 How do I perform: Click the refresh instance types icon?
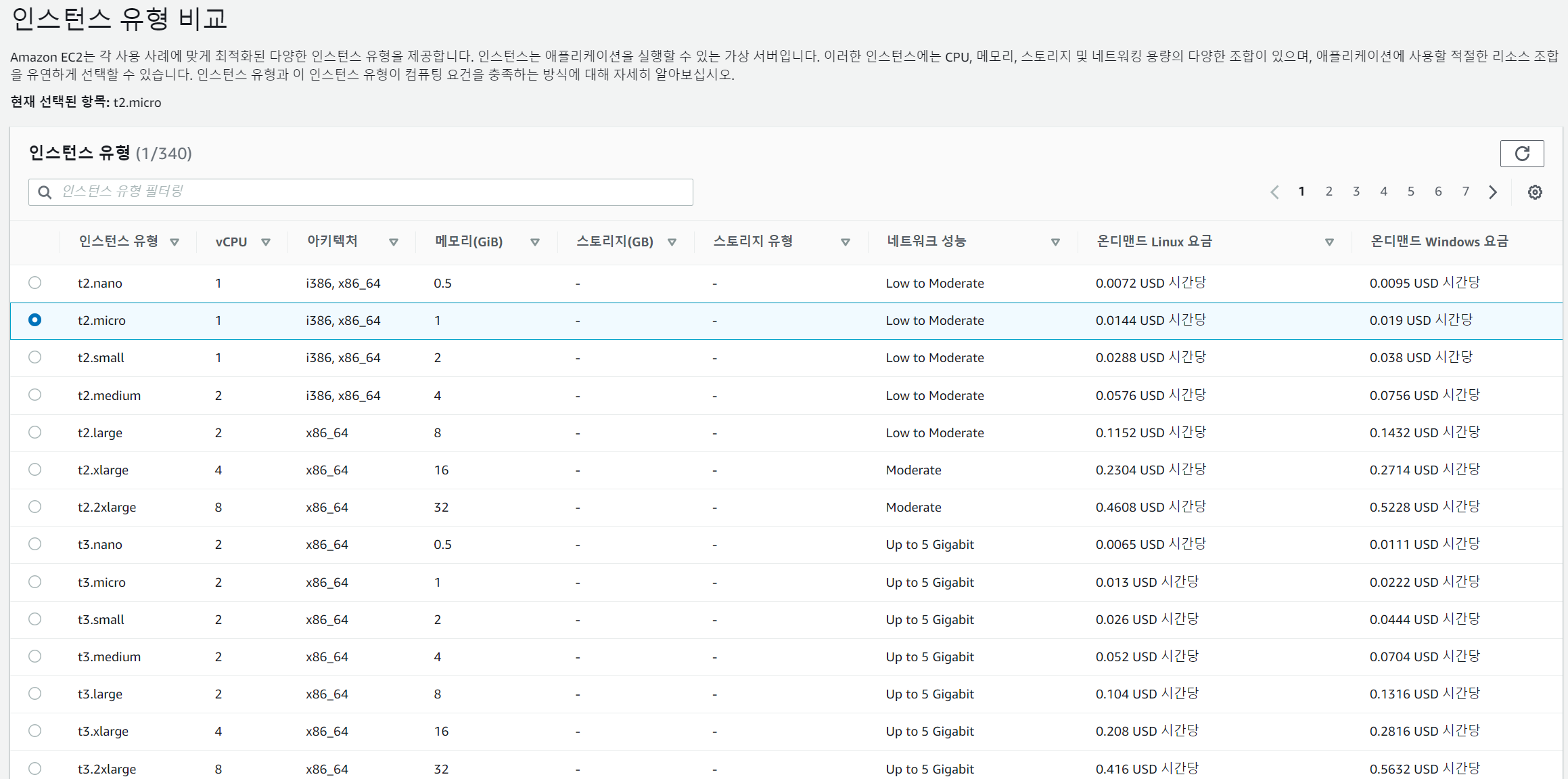[1521, 154]
